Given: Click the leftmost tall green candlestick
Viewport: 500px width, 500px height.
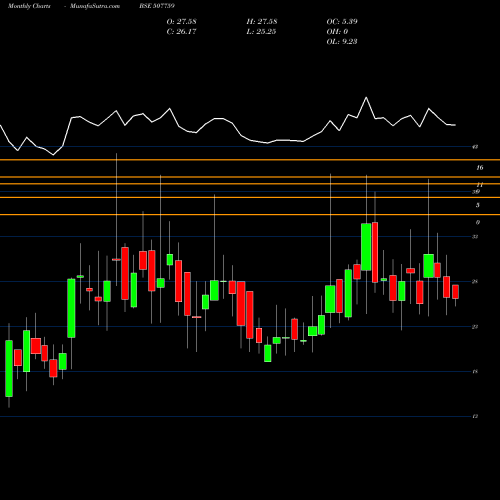Looking at the screenshot, I should pyautogui.click(x=9, y=368).
